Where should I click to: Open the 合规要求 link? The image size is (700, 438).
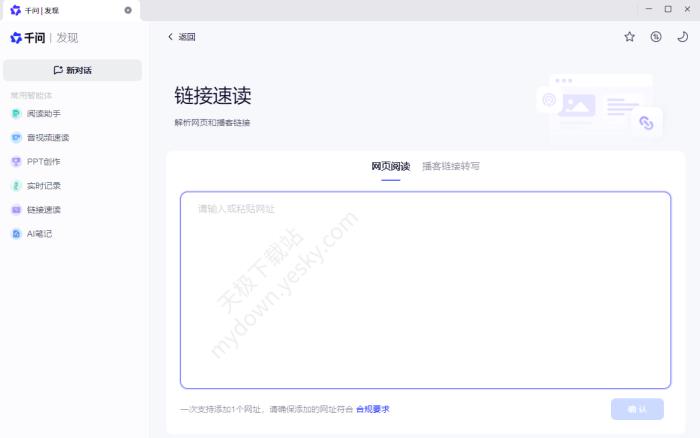373,409
